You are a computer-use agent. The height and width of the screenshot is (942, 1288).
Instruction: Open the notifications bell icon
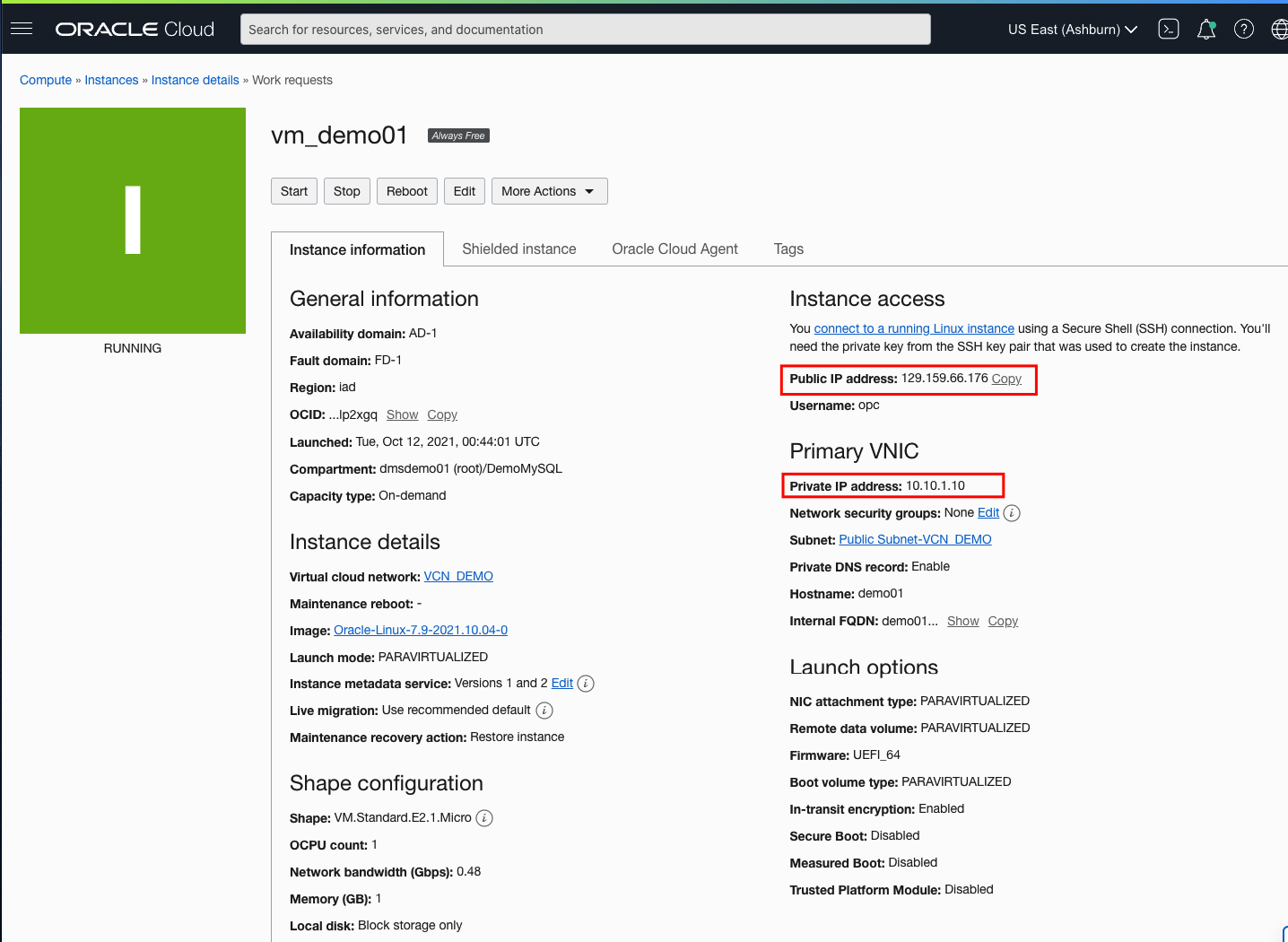[x=1206, y=30]
